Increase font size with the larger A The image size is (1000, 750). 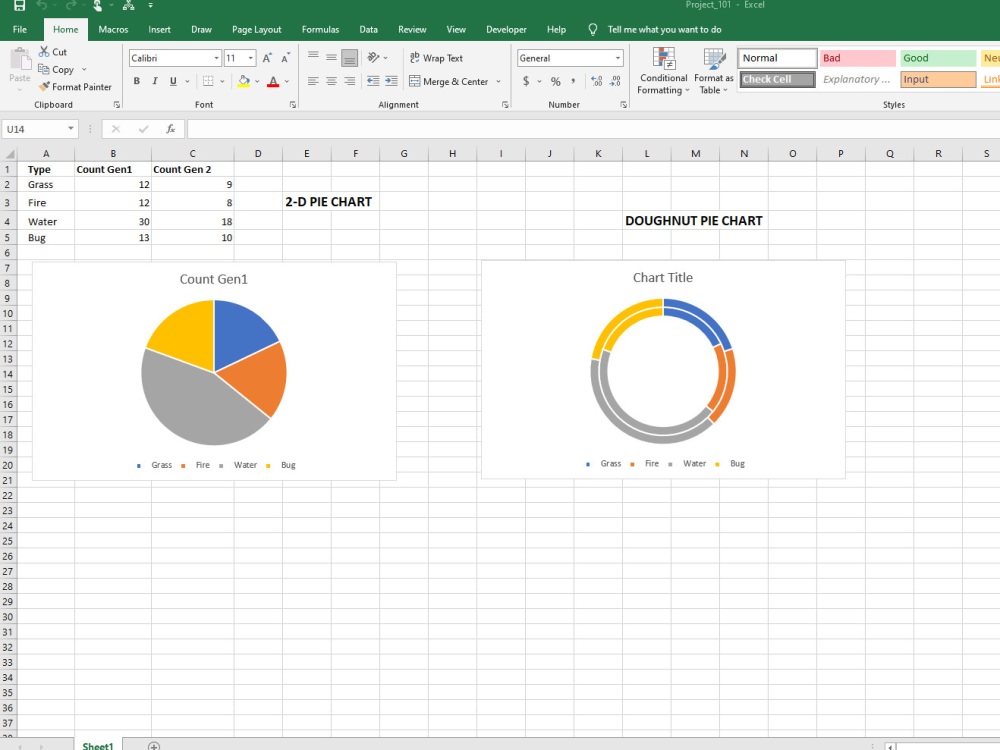267,58
